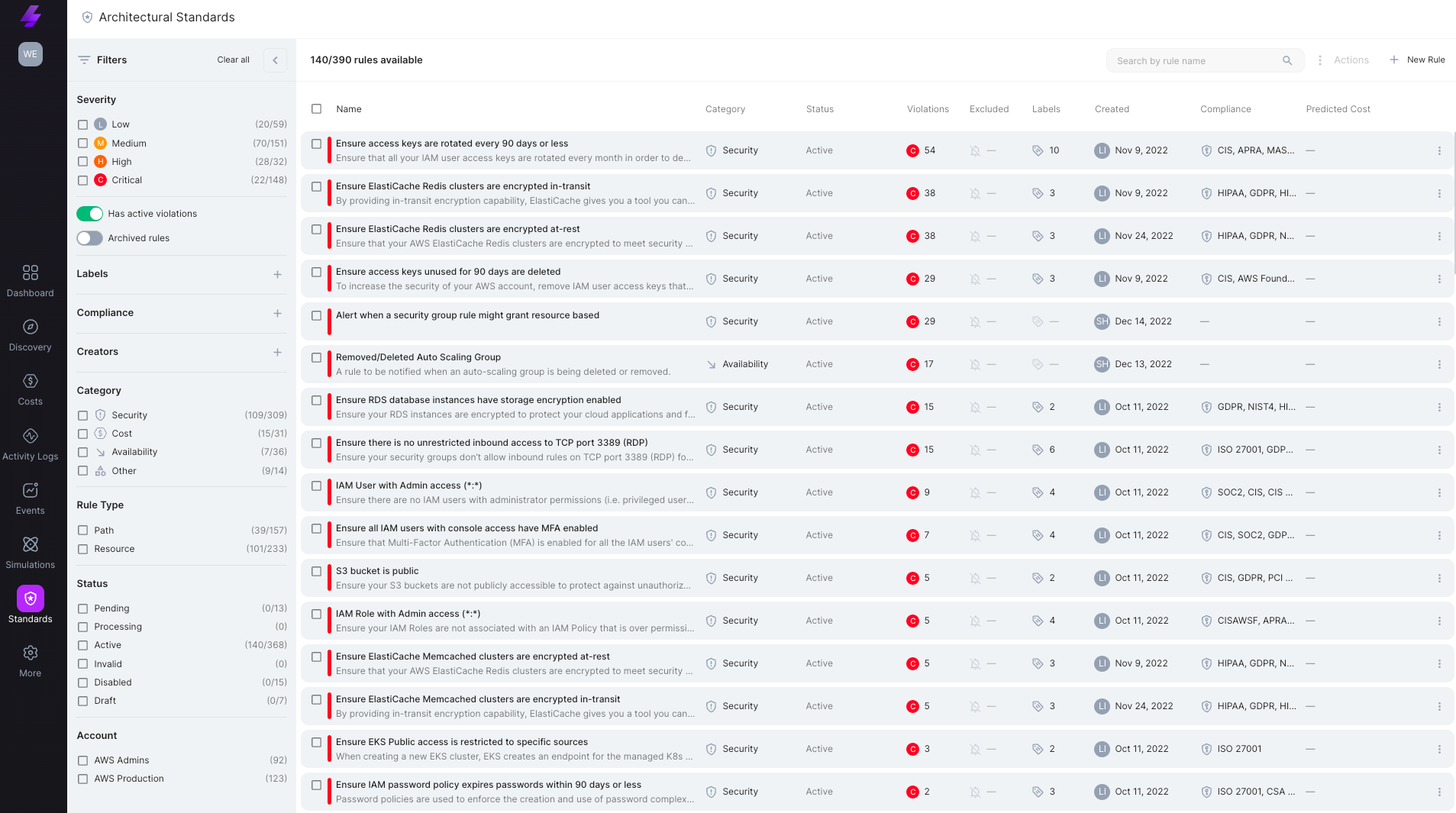Click the Filters panel heading icon
1456x813 pixels.
tap(84, 60)
